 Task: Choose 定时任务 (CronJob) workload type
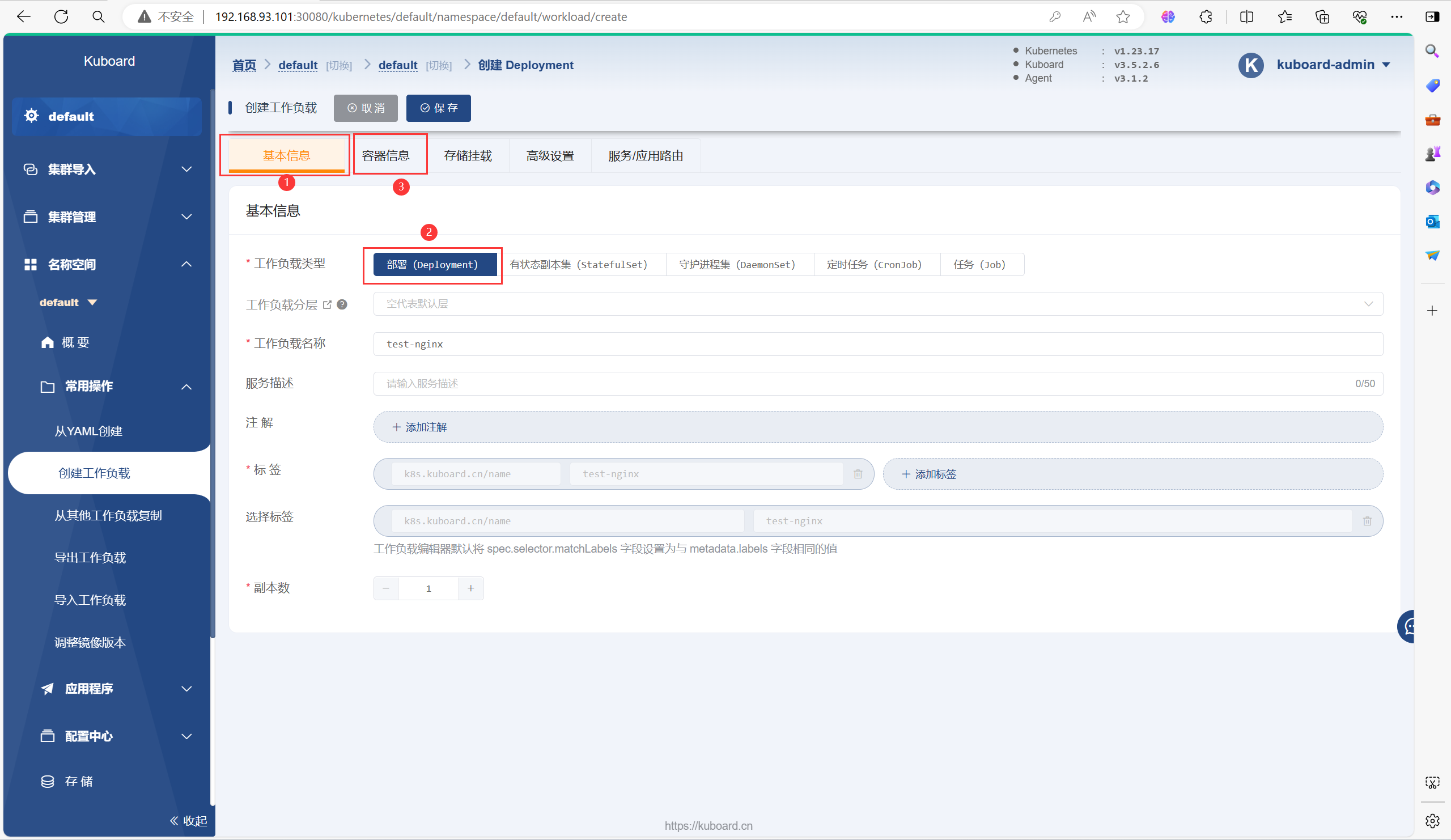tap(874, 264)
